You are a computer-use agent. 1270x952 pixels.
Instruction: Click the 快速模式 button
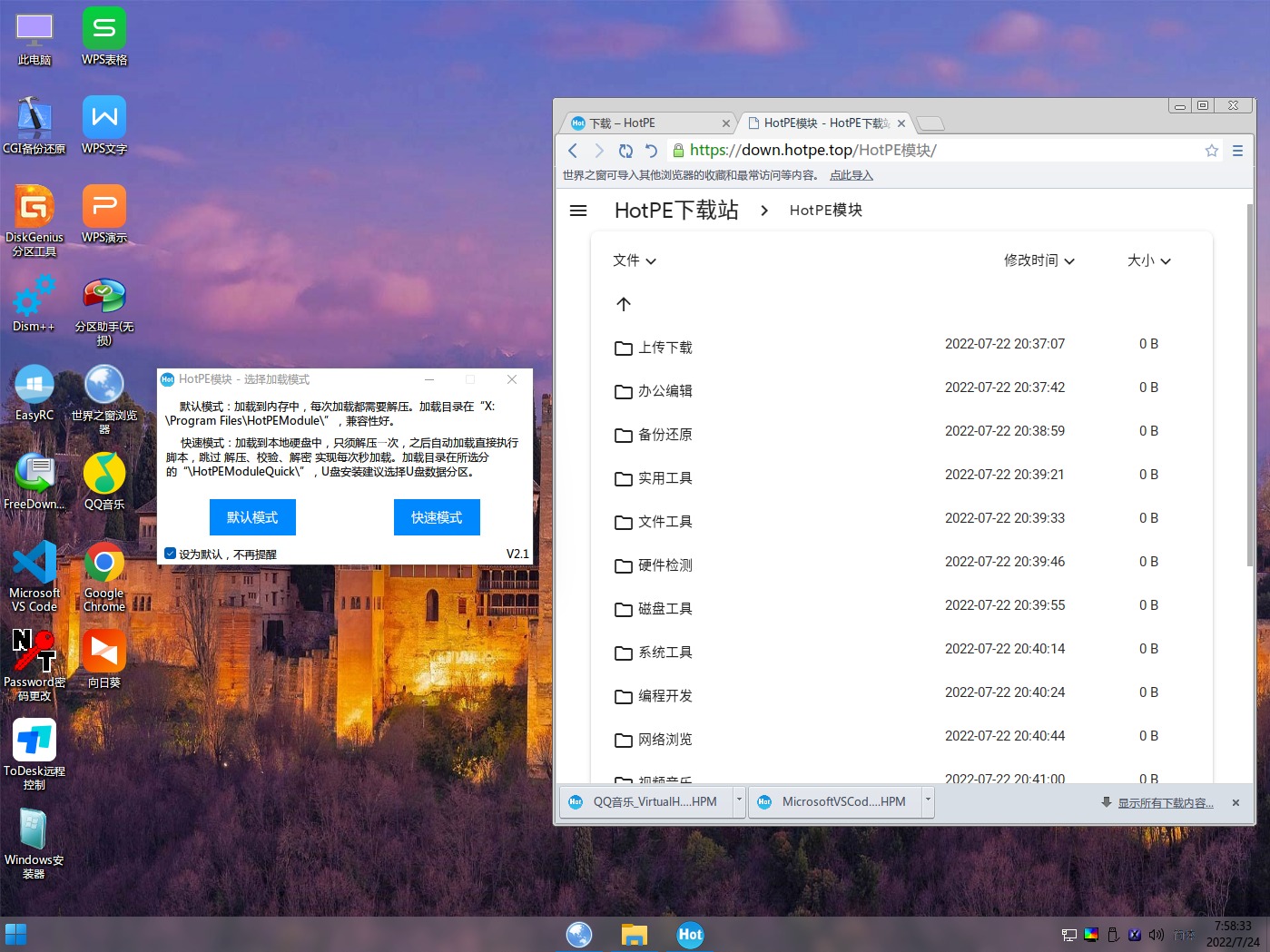click(437, 517)
